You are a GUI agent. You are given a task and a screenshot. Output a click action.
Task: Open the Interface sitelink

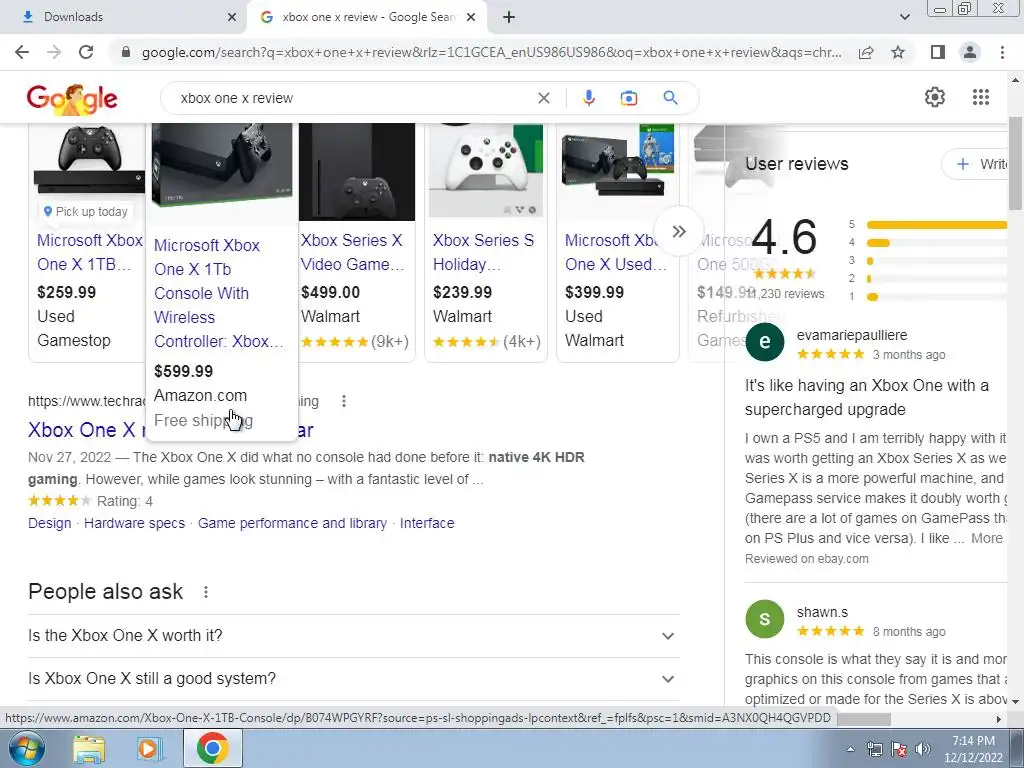tap(427, 523)
